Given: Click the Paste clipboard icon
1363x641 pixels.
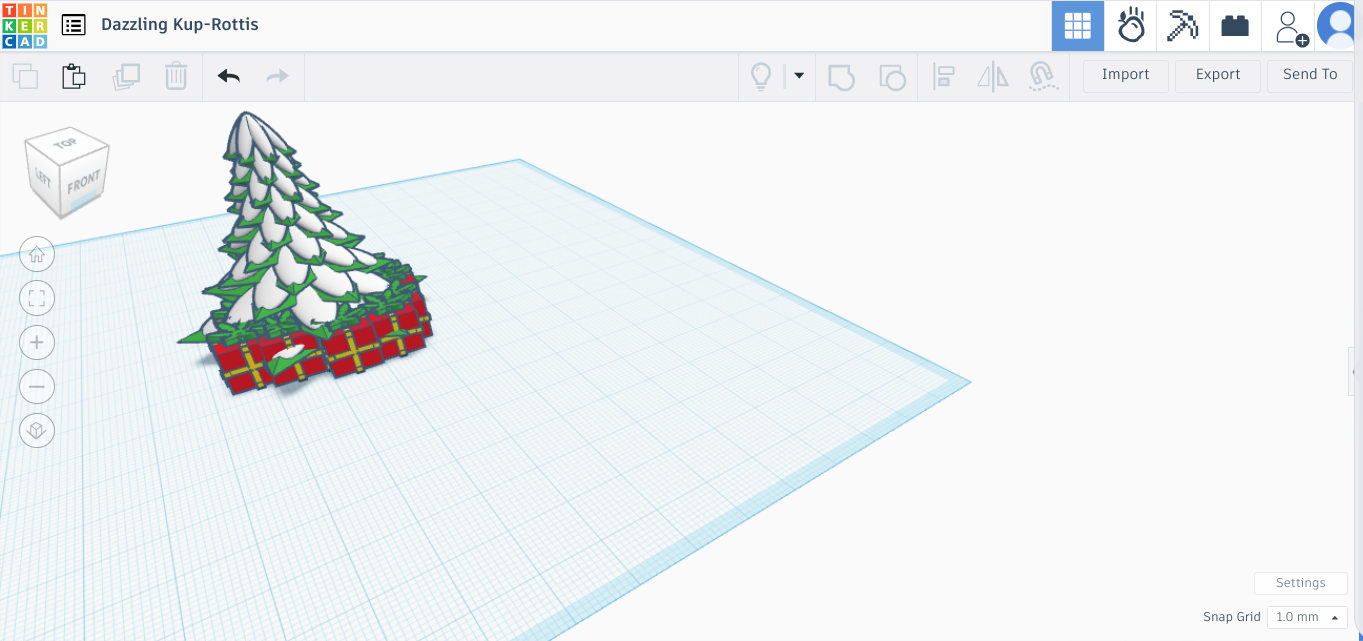Looking at the screenshot, I should pos(74,76).
